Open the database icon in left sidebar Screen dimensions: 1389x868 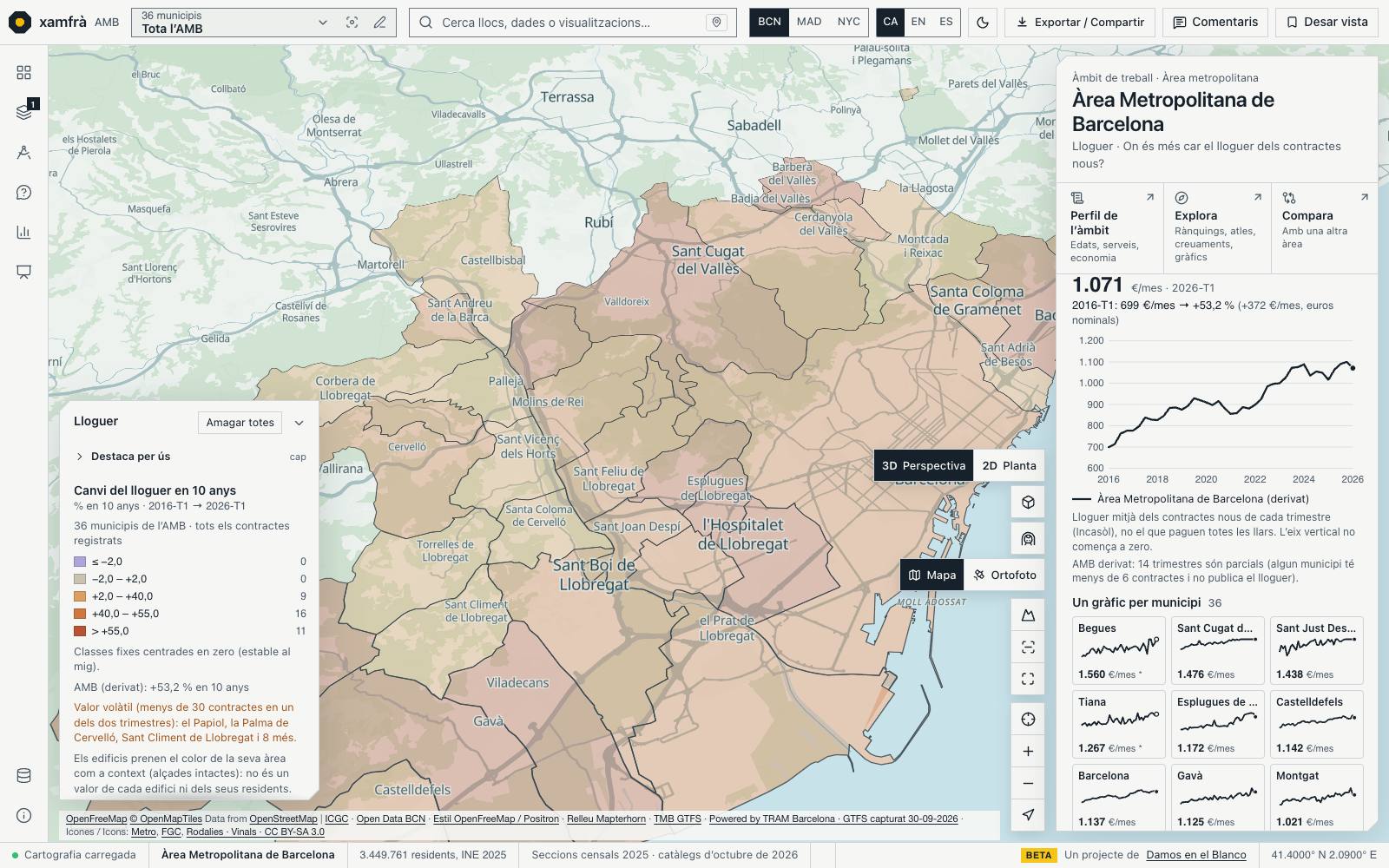pos(23,775)
